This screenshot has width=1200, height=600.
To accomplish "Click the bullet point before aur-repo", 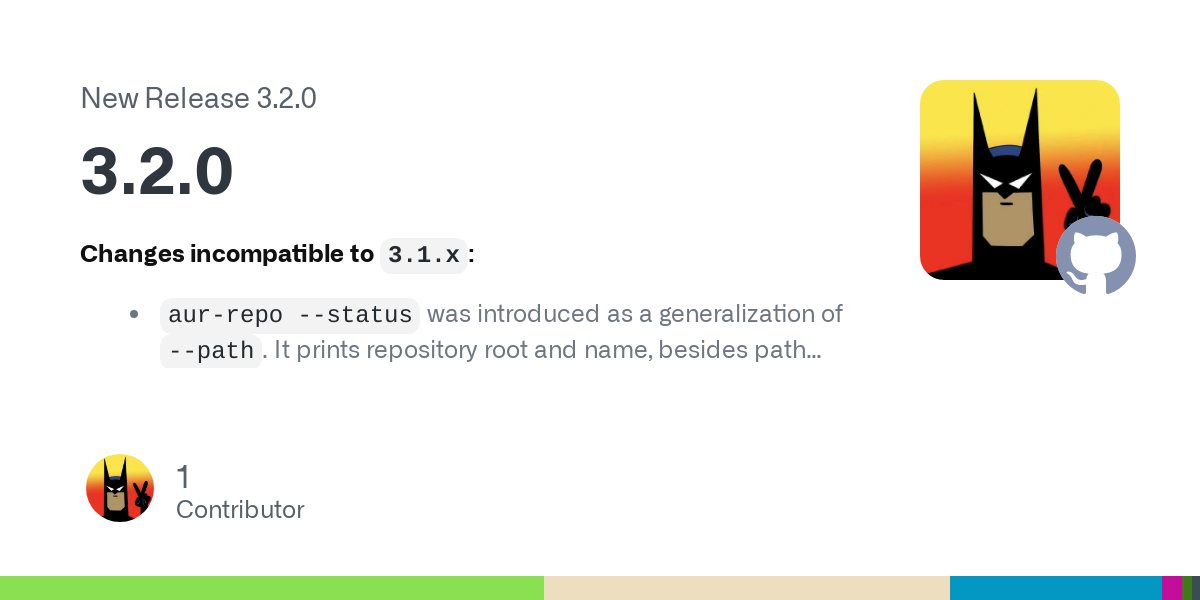I will point(134,314).
